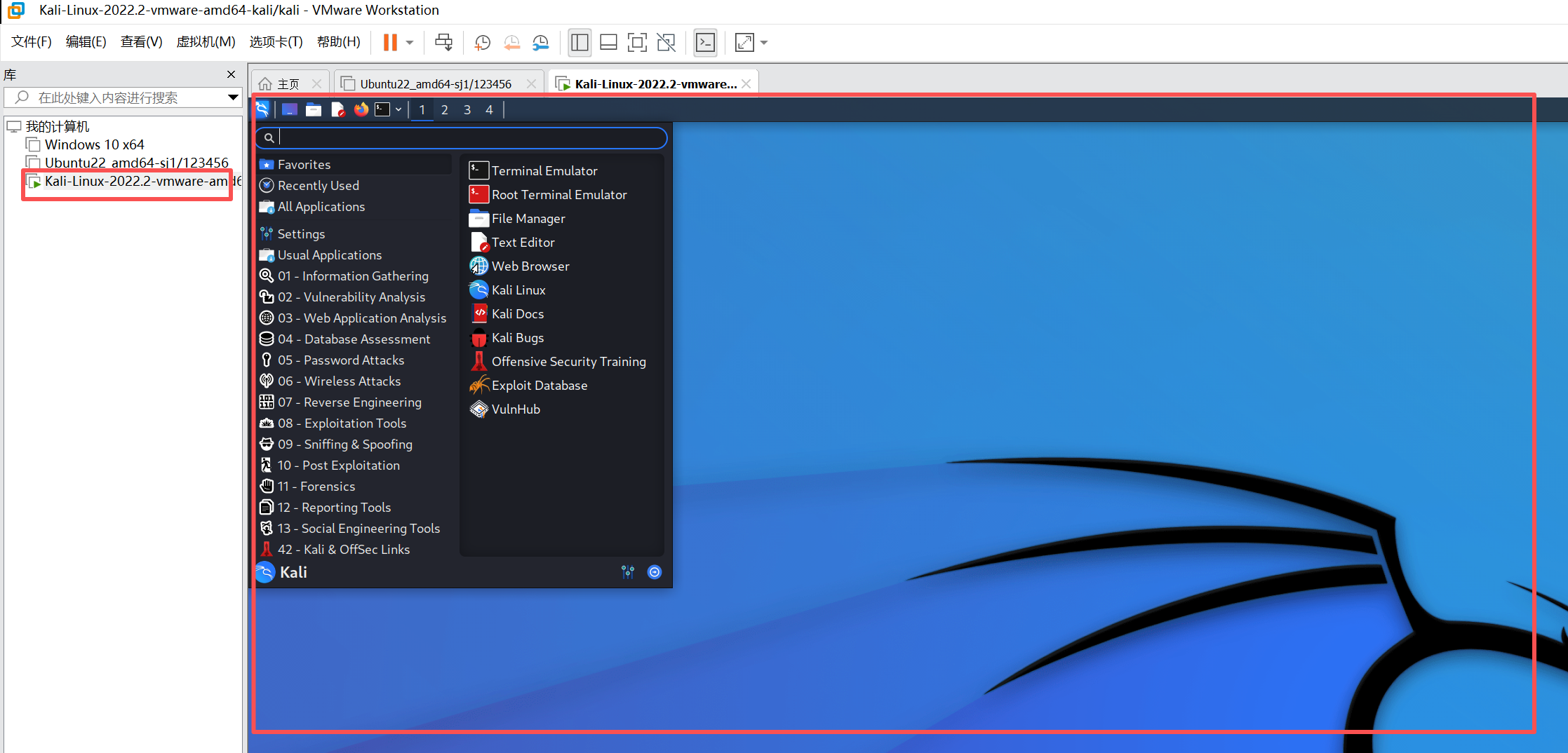Viewport: 1568px width, 753px height.
Task: Open text editor from Kali panel
Action: [337, 109]
